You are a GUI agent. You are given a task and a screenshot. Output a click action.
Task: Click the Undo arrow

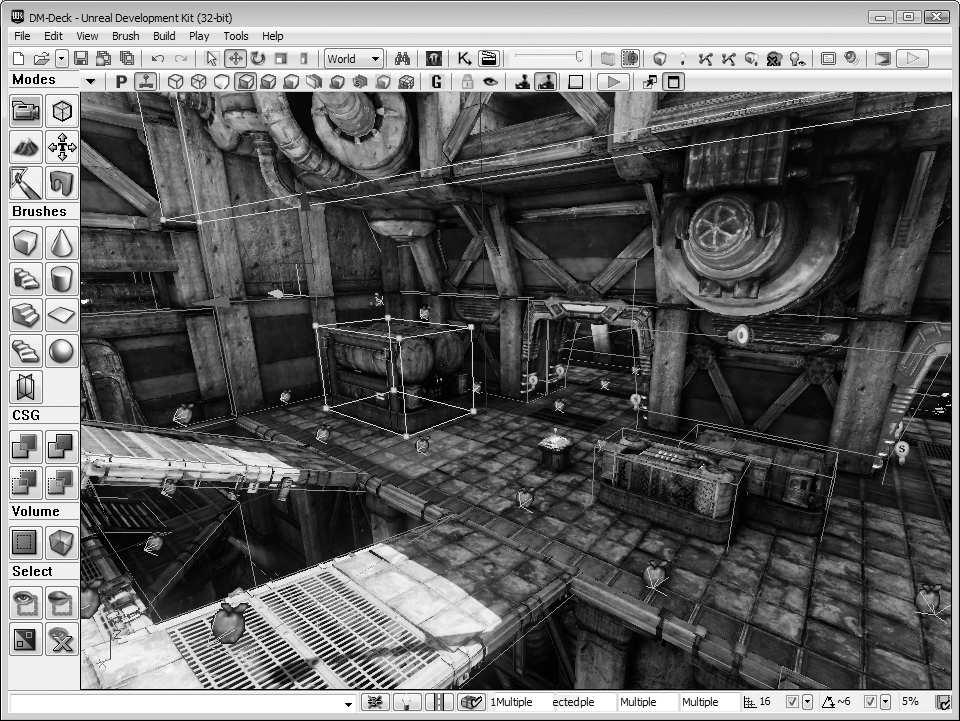point(158,59)
